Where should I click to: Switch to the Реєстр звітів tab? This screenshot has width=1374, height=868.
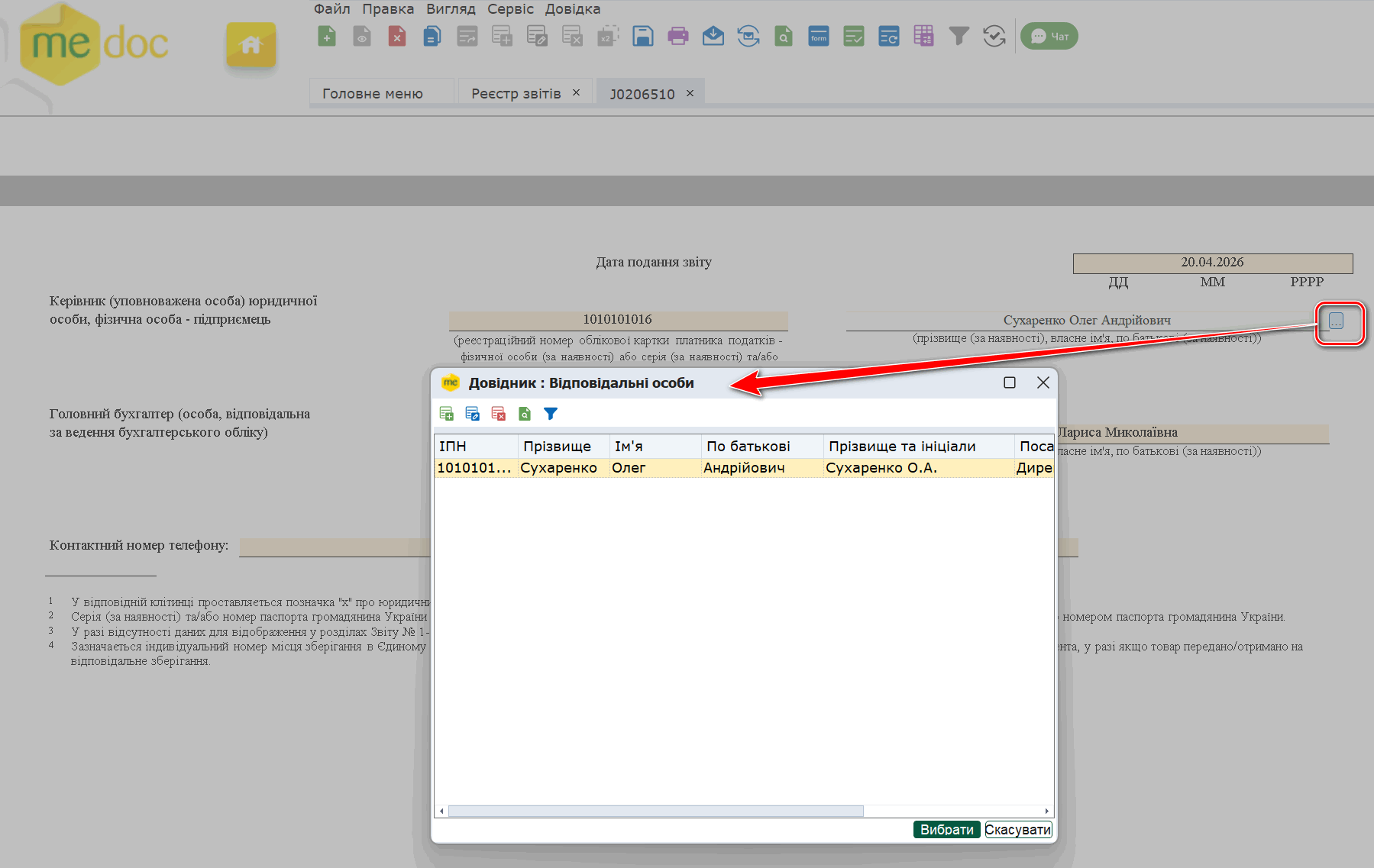pyautogui.click(x=516, y=94)
